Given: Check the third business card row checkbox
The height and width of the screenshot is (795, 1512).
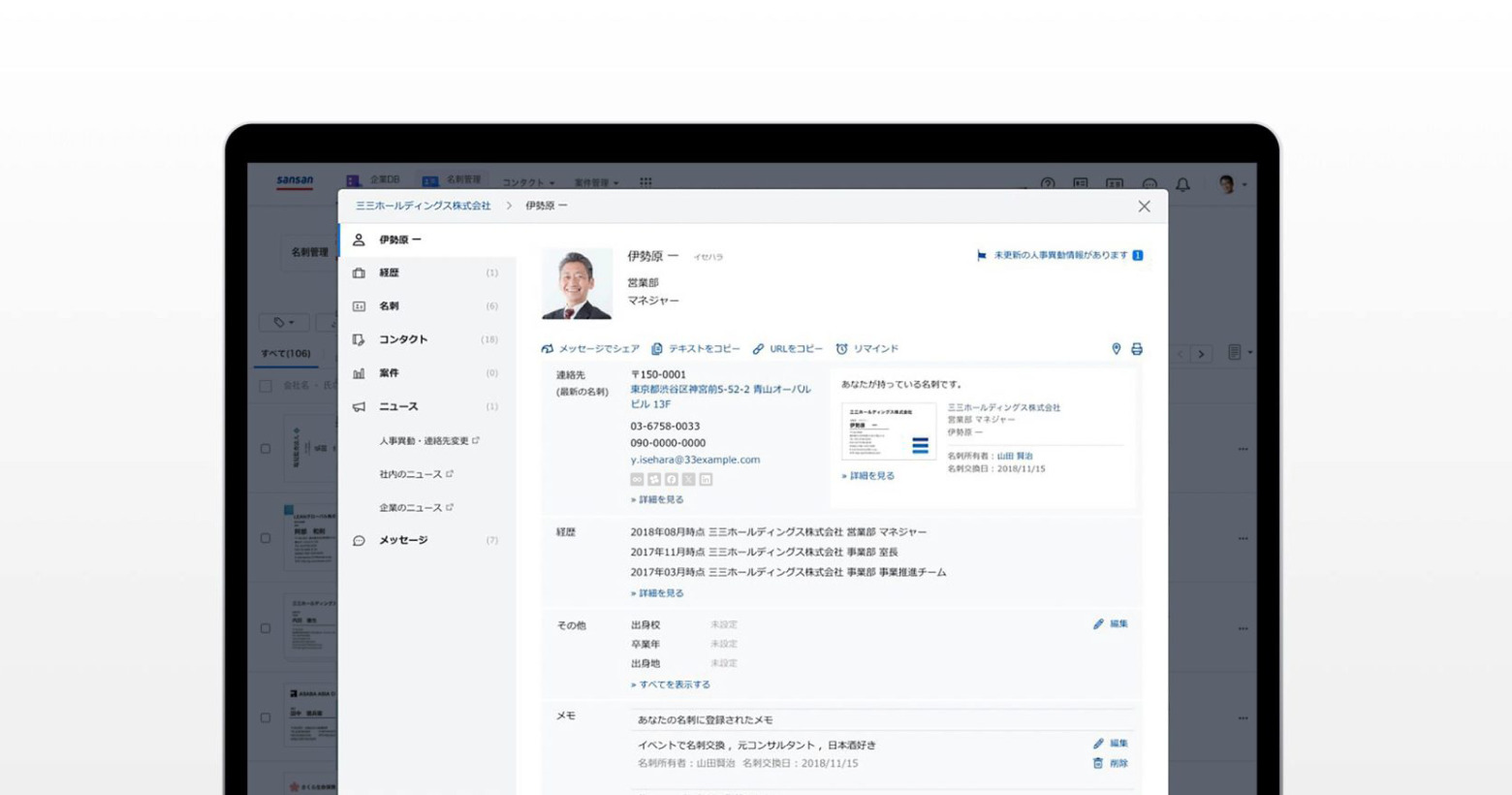Looking at the screenshot, I should [x=266, y=628].
